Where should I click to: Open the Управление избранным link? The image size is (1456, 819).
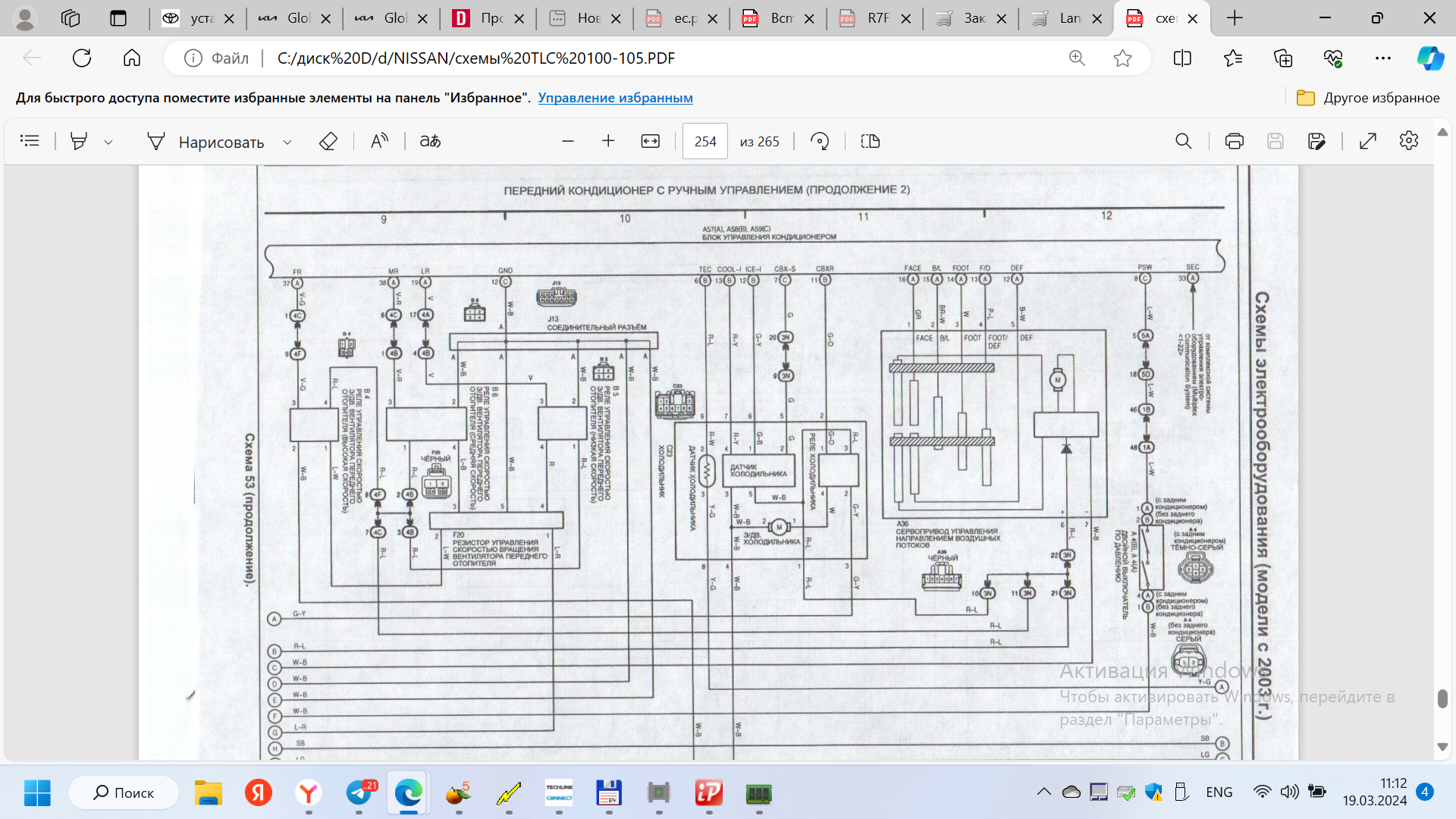tap(615, 98)
